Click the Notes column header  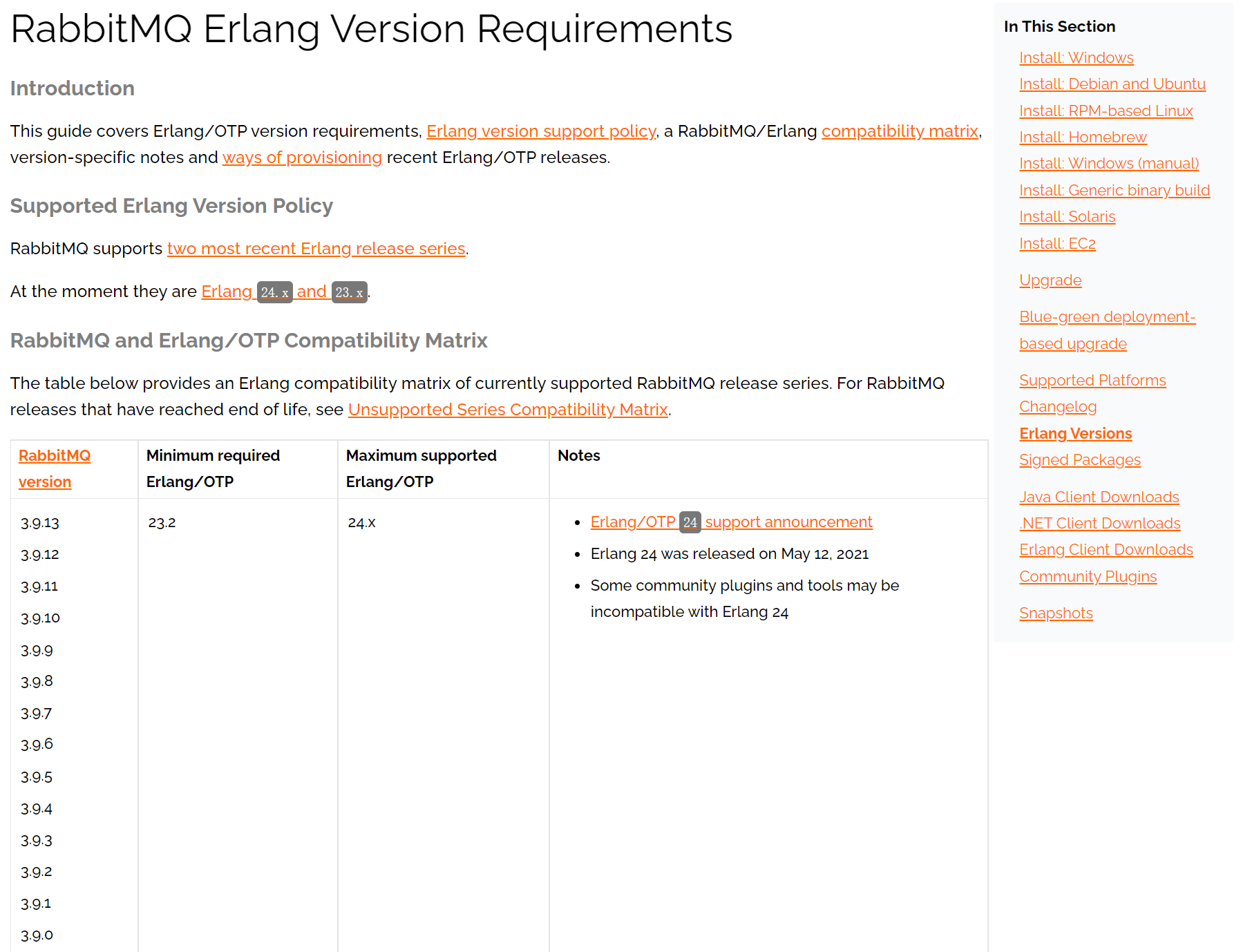579,456
